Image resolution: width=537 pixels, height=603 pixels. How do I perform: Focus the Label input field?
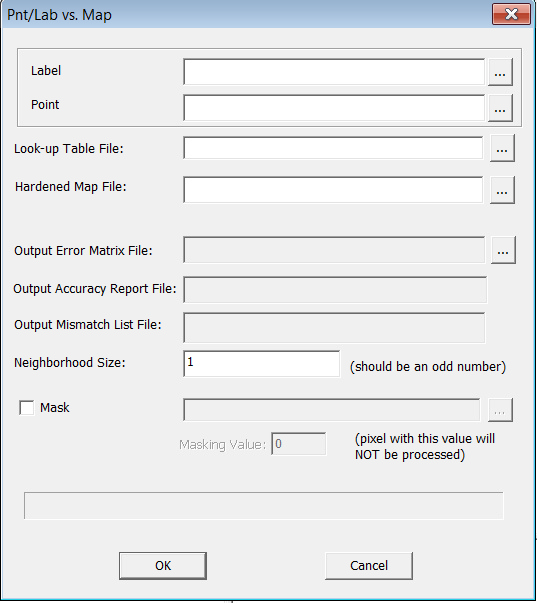334,72
